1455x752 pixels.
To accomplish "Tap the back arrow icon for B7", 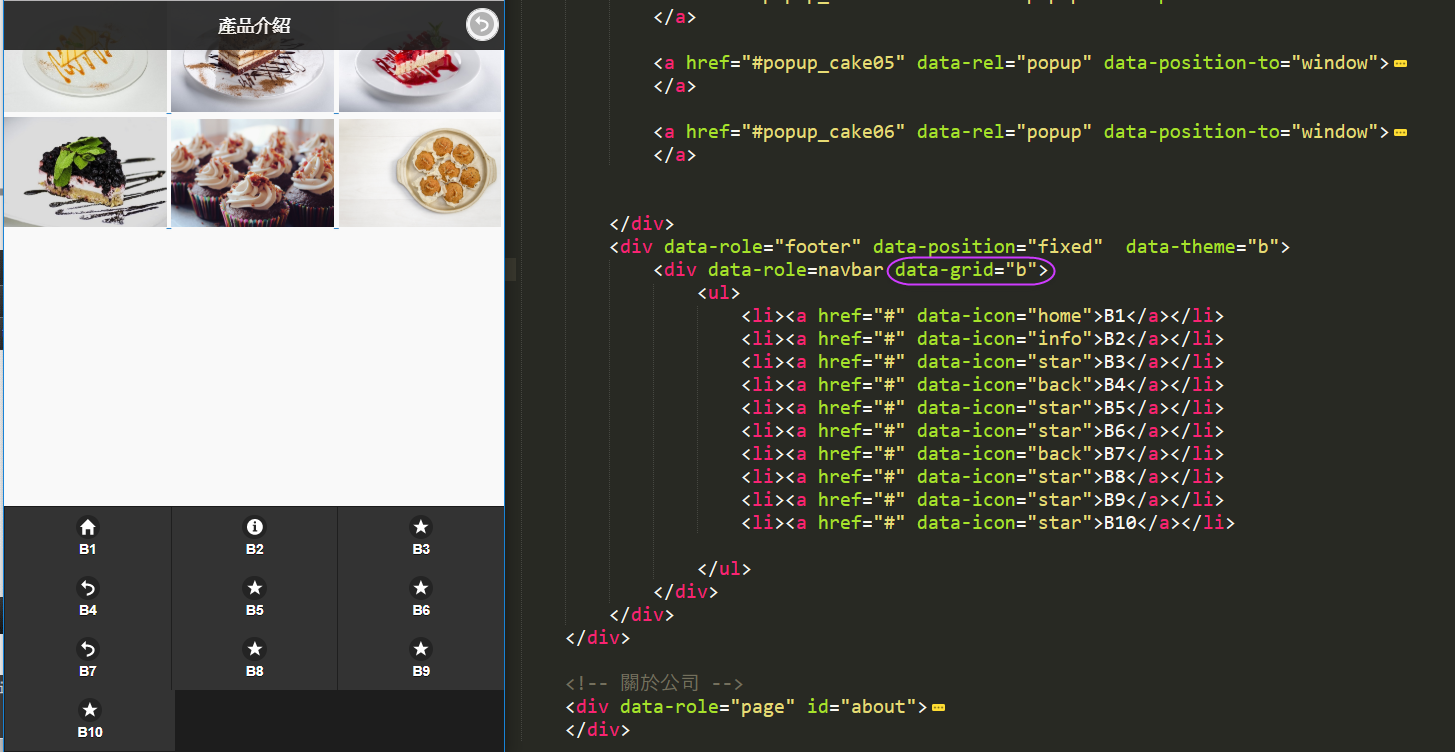I will (x=88, y=649).
